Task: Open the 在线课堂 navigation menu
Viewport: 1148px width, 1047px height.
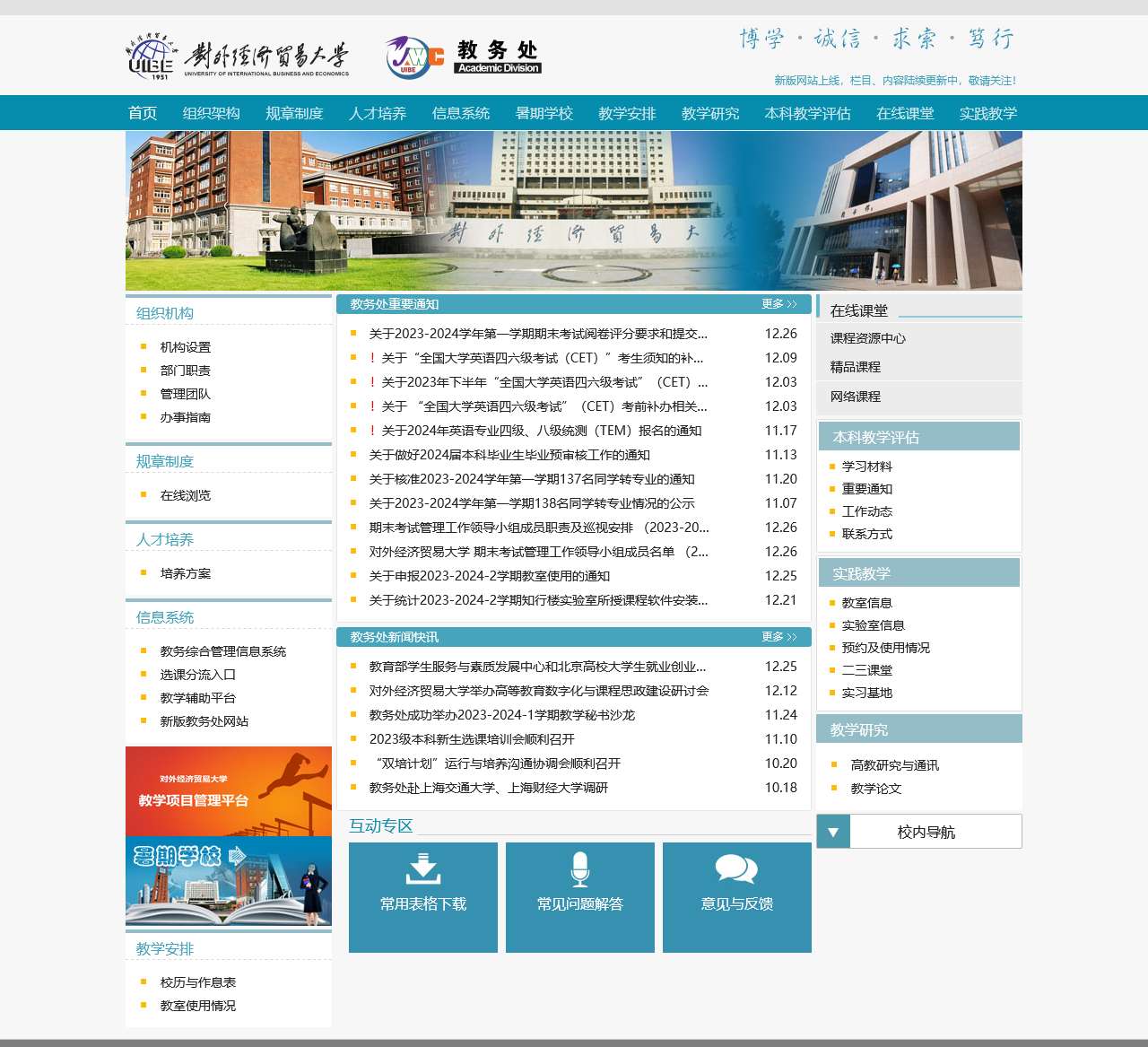Action: [905, 113]
